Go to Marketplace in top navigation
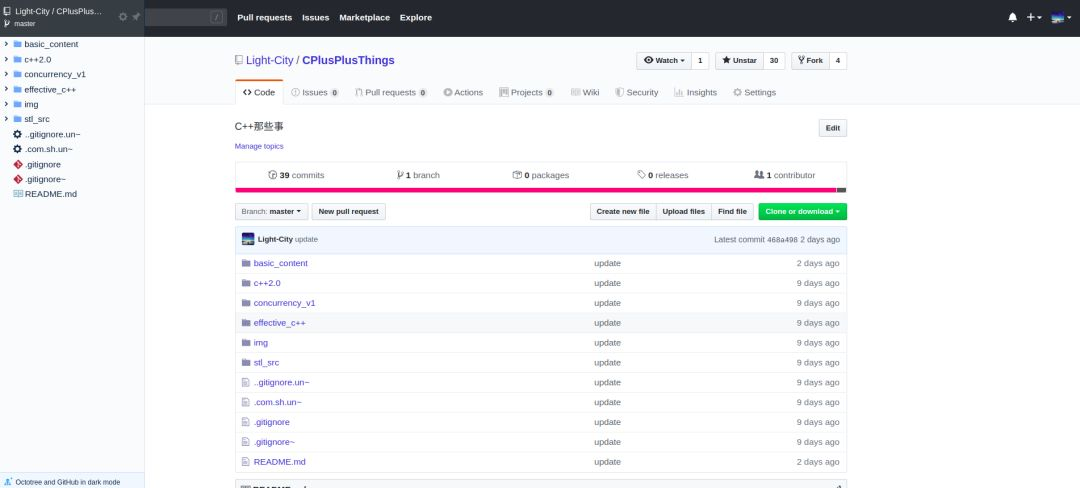The width and height of the screenshot is (1080, 488). click(364, 17)
